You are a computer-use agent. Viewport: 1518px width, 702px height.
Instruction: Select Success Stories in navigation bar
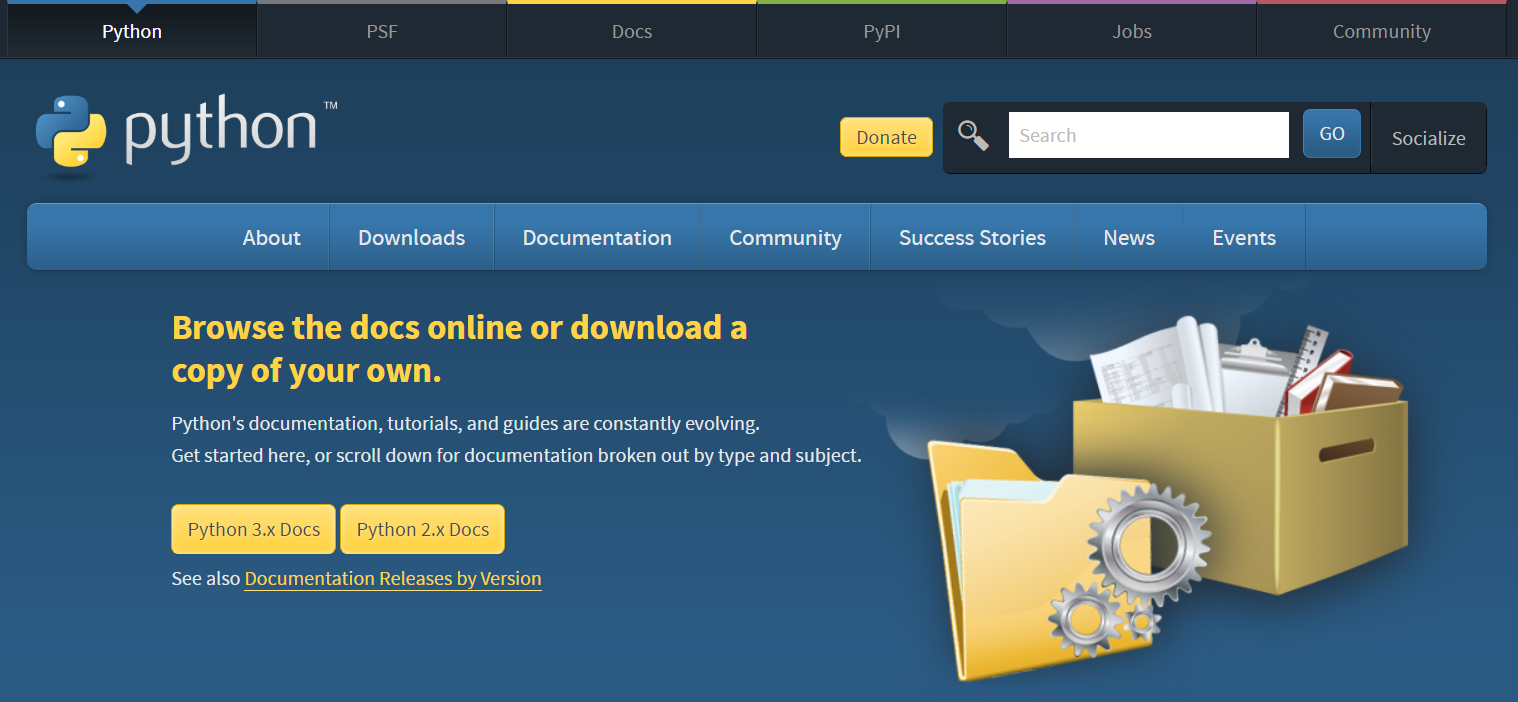point(972,238)
